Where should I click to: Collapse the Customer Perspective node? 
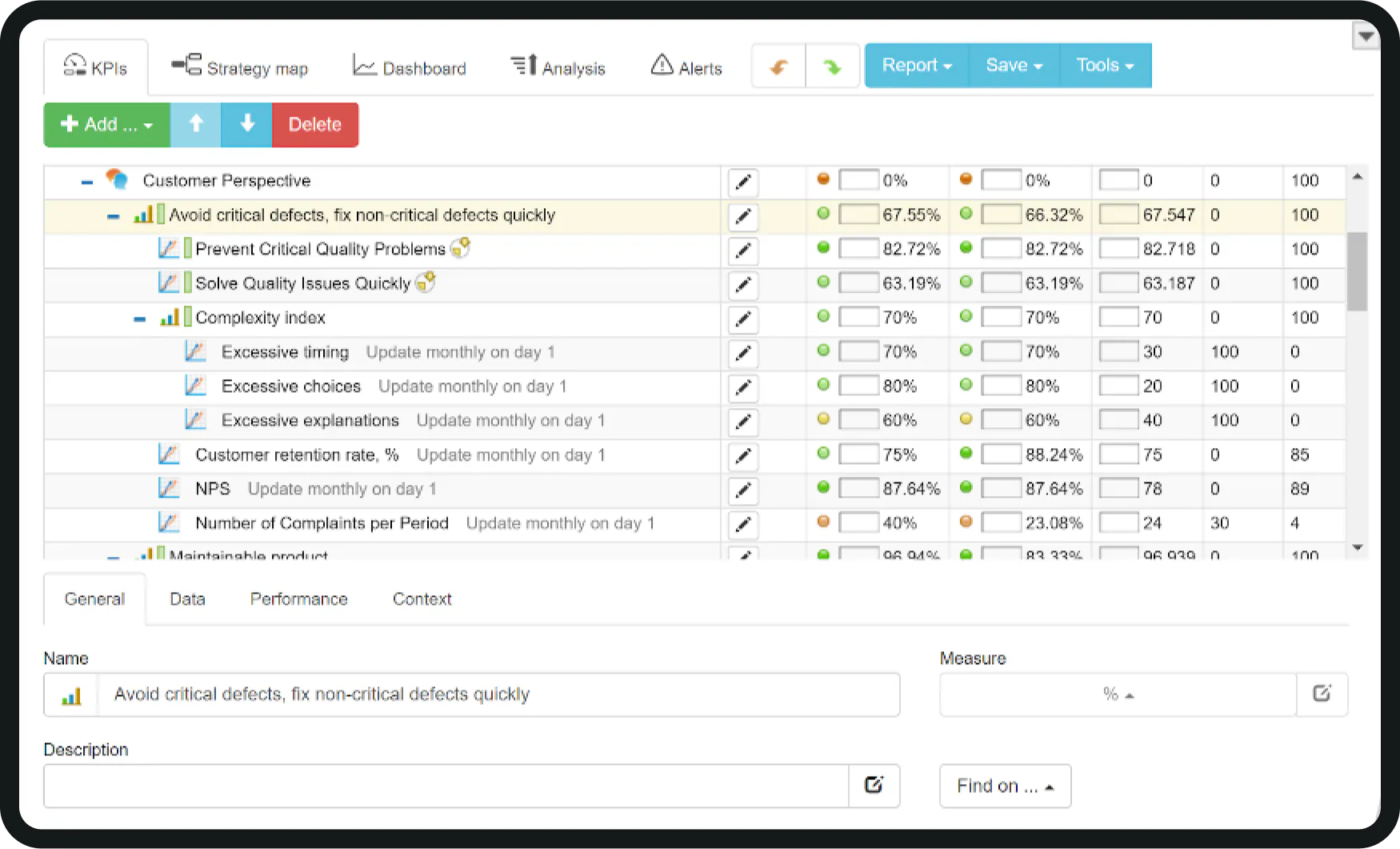[86, 182]
